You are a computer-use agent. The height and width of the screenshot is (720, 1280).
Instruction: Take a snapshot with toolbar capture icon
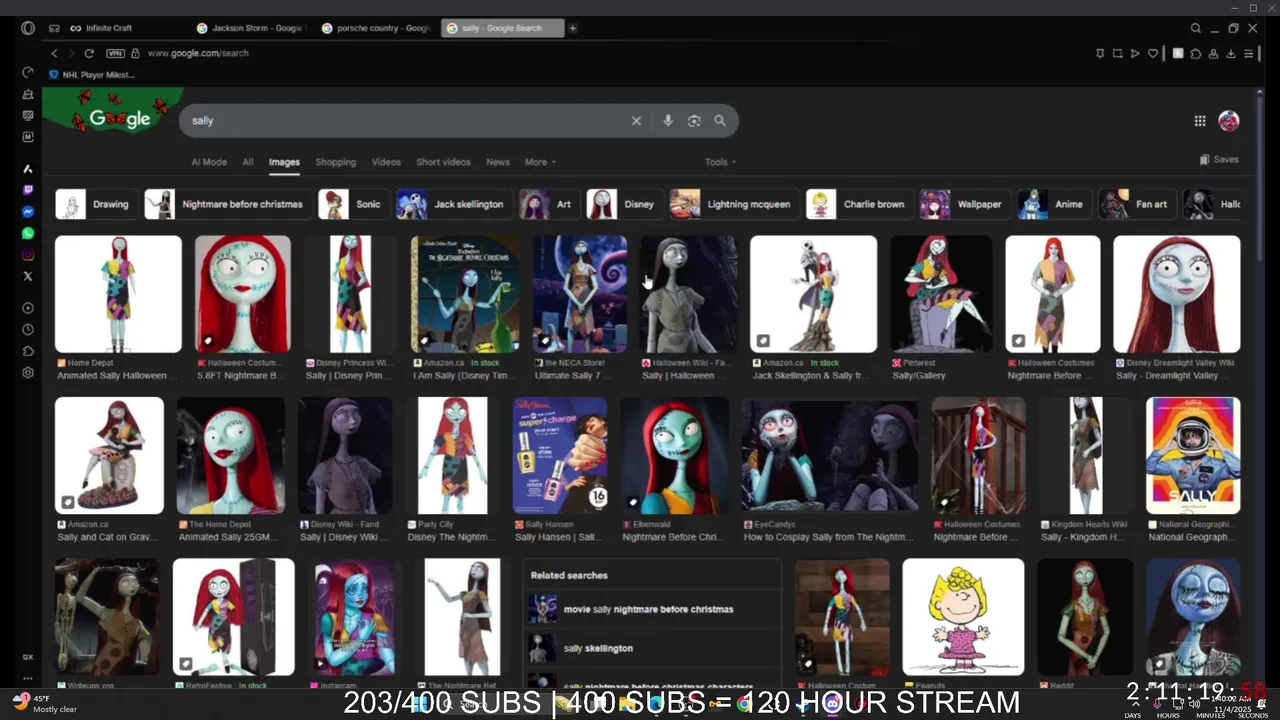[1117, 54]
